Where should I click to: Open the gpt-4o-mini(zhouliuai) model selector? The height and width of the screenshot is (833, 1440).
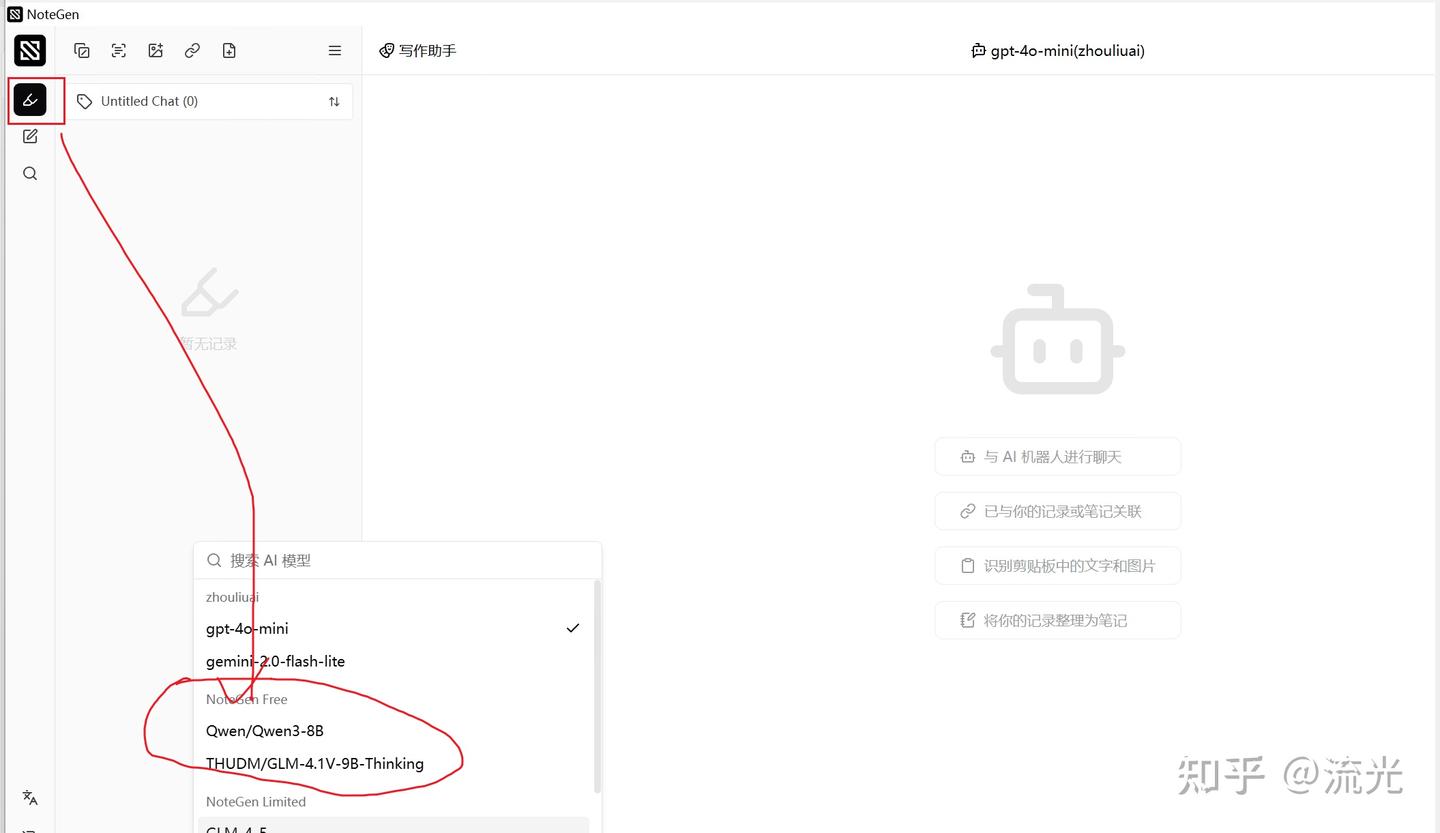coord(1058,51)
